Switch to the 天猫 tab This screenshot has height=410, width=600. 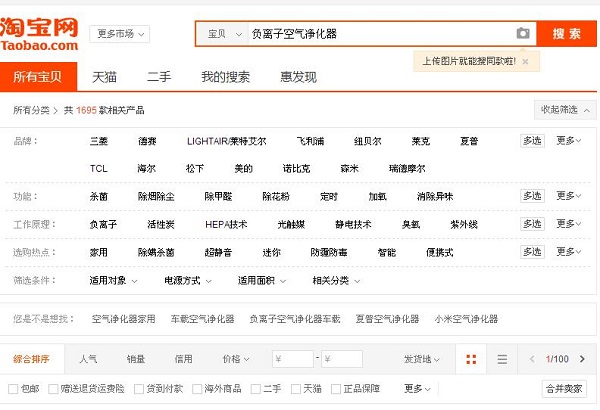tap(105, 77)
